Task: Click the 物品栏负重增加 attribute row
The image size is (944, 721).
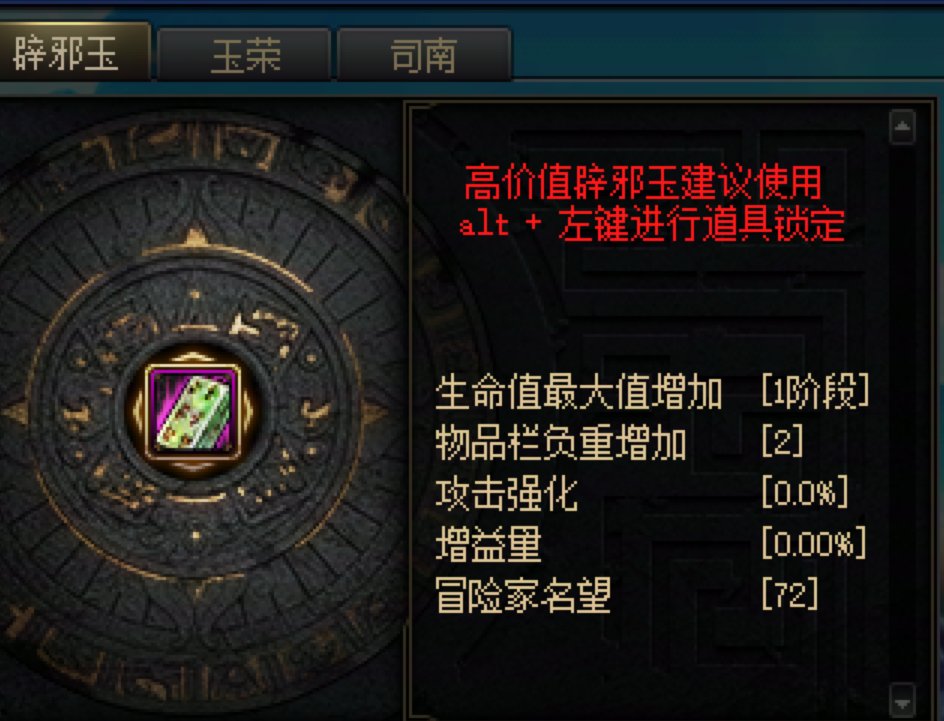Action: pos(620,443)
